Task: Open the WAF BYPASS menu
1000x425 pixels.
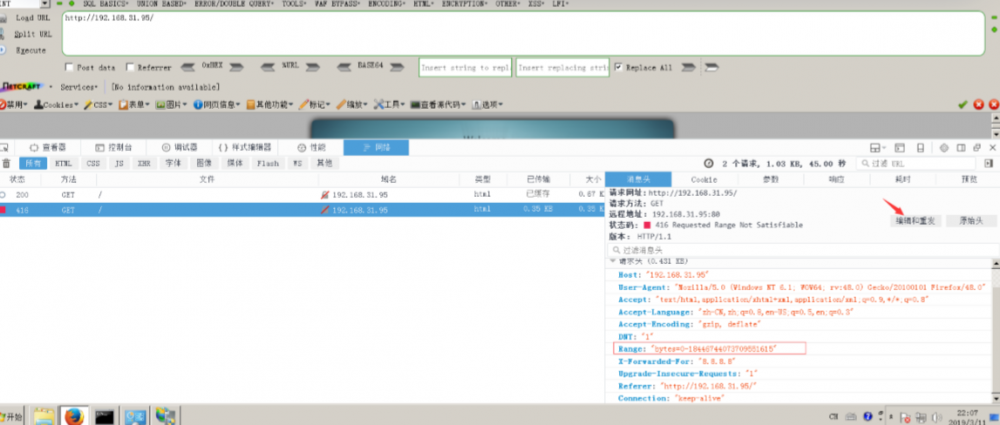Action: (x=337, y=4)
